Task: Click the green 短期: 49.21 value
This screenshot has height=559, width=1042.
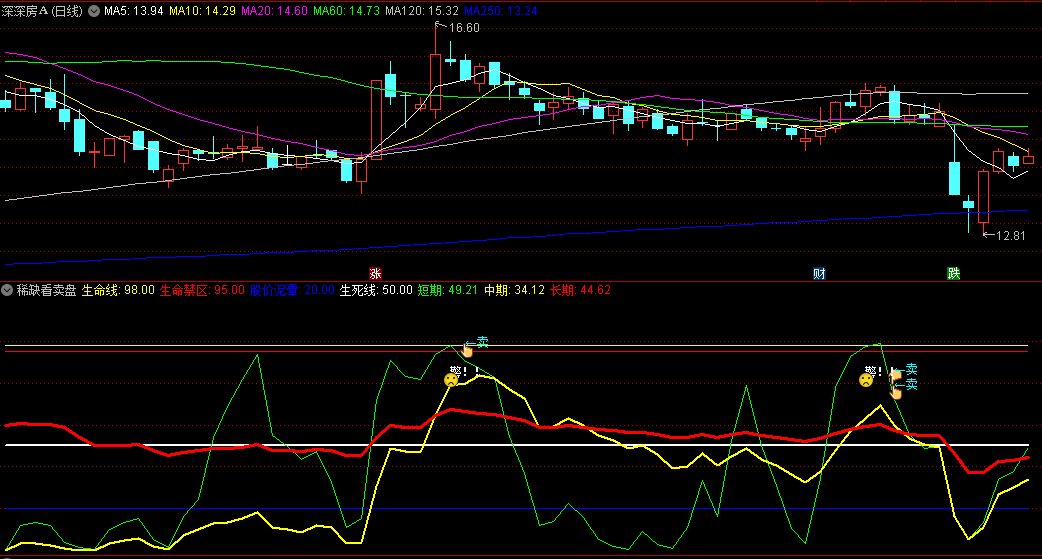Action: click(448, 290)
